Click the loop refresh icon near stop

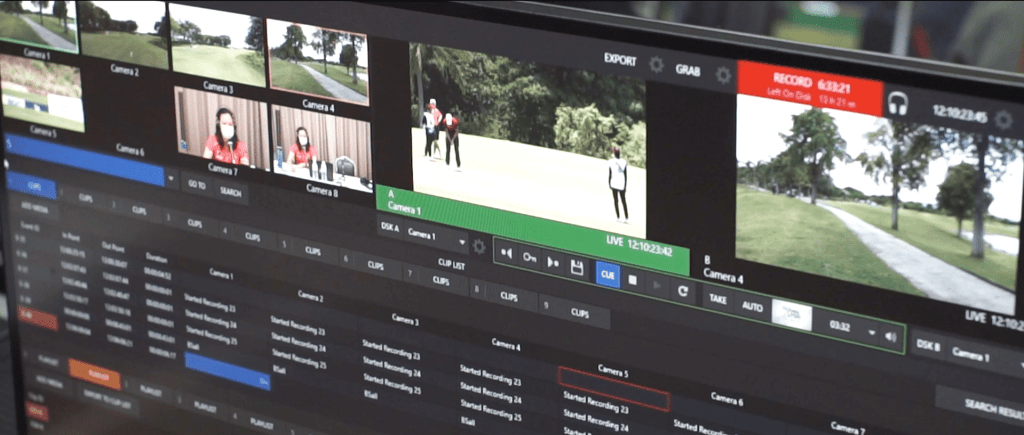682,291
